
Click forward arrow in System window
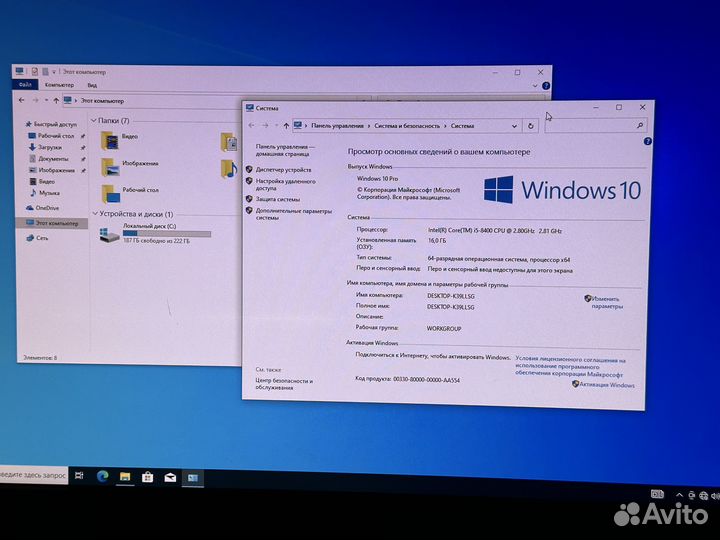[265, 125]
